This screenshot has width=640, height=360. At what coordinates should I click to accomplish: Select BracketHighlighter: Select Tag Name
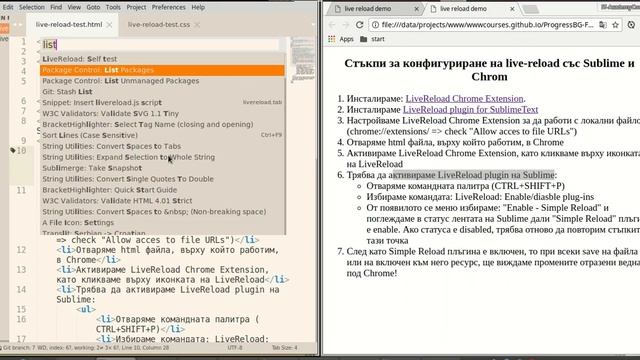(x=162, y=124)
